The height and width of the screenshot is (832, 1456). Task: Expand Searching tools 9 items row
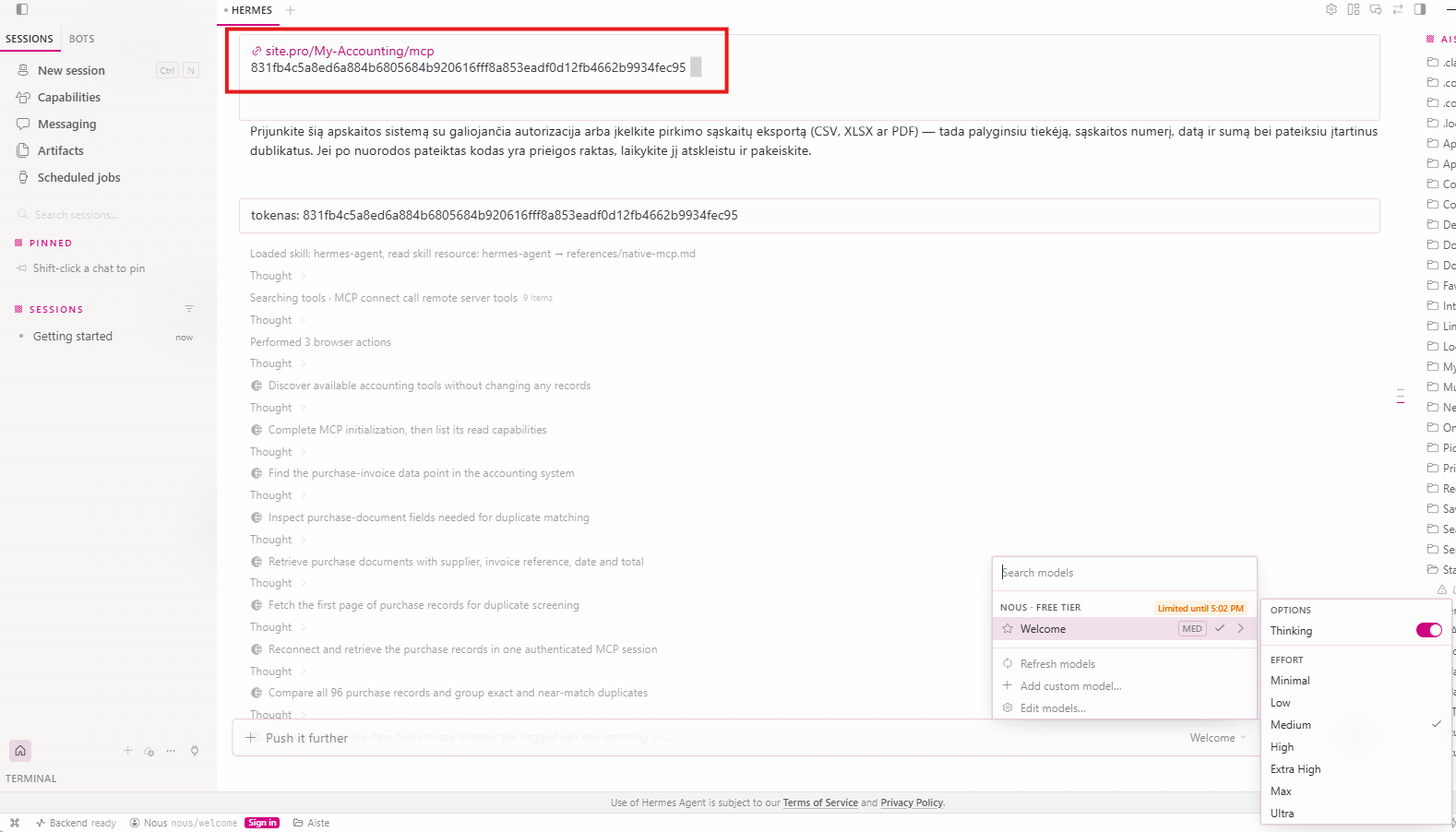[x=401, y=298]
